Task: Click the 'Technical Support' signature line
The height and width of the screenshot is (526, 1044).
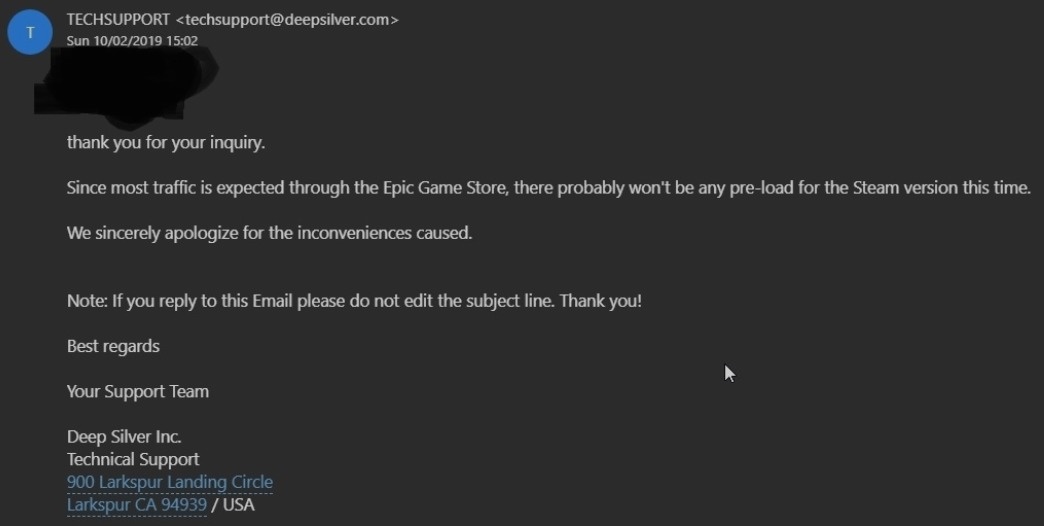Action: click(133, 460)
